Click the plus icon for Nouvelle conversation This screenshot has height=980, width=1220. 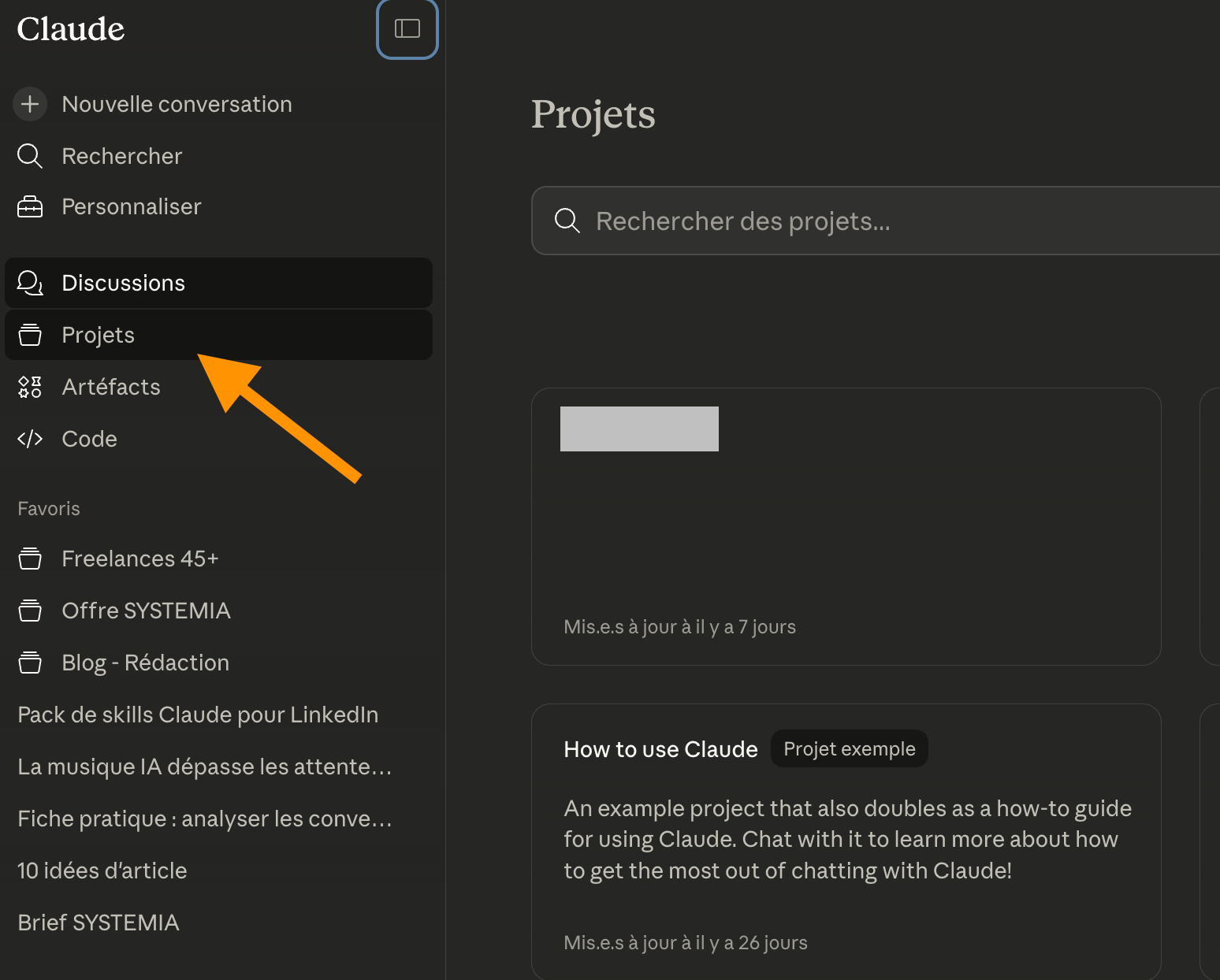tap(30, 104)
